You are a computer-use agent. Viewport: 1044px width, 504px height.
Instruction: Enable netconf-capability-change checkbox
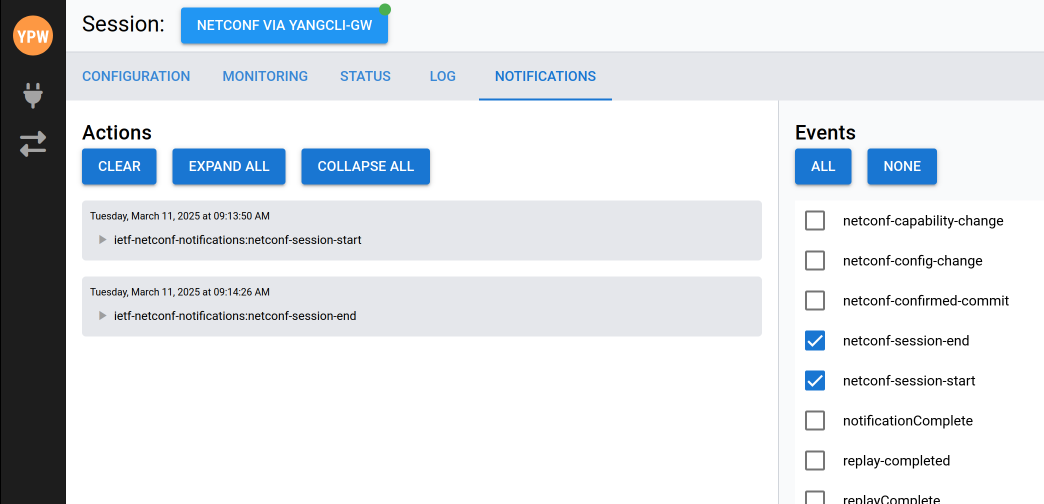pyautogui.click(x=815, y=221)
